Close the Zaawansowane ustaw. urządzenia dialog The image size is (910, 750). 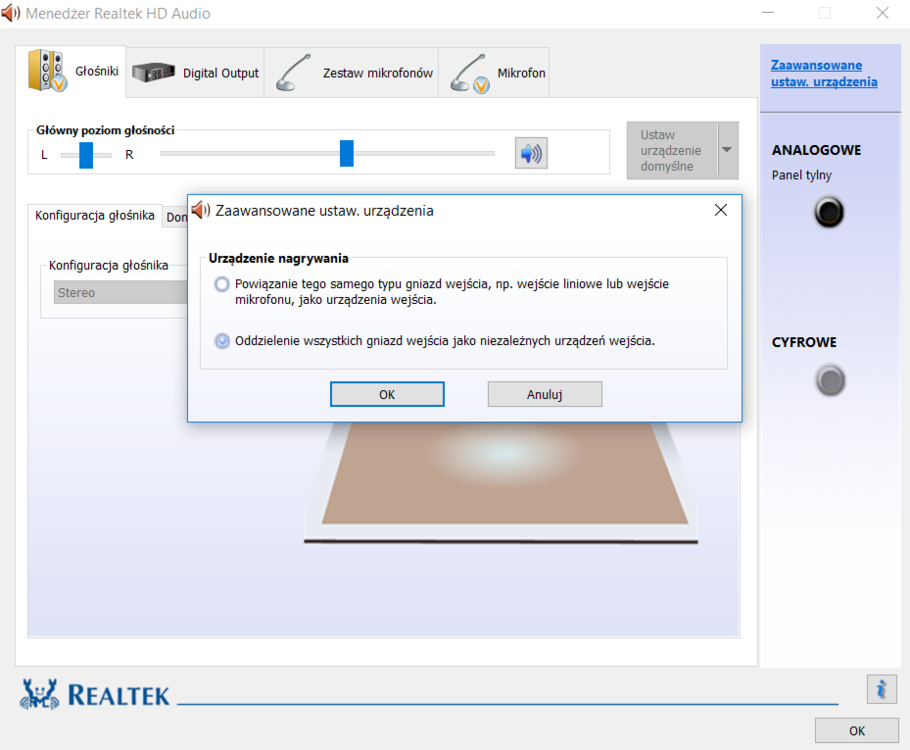click(721, 210)
